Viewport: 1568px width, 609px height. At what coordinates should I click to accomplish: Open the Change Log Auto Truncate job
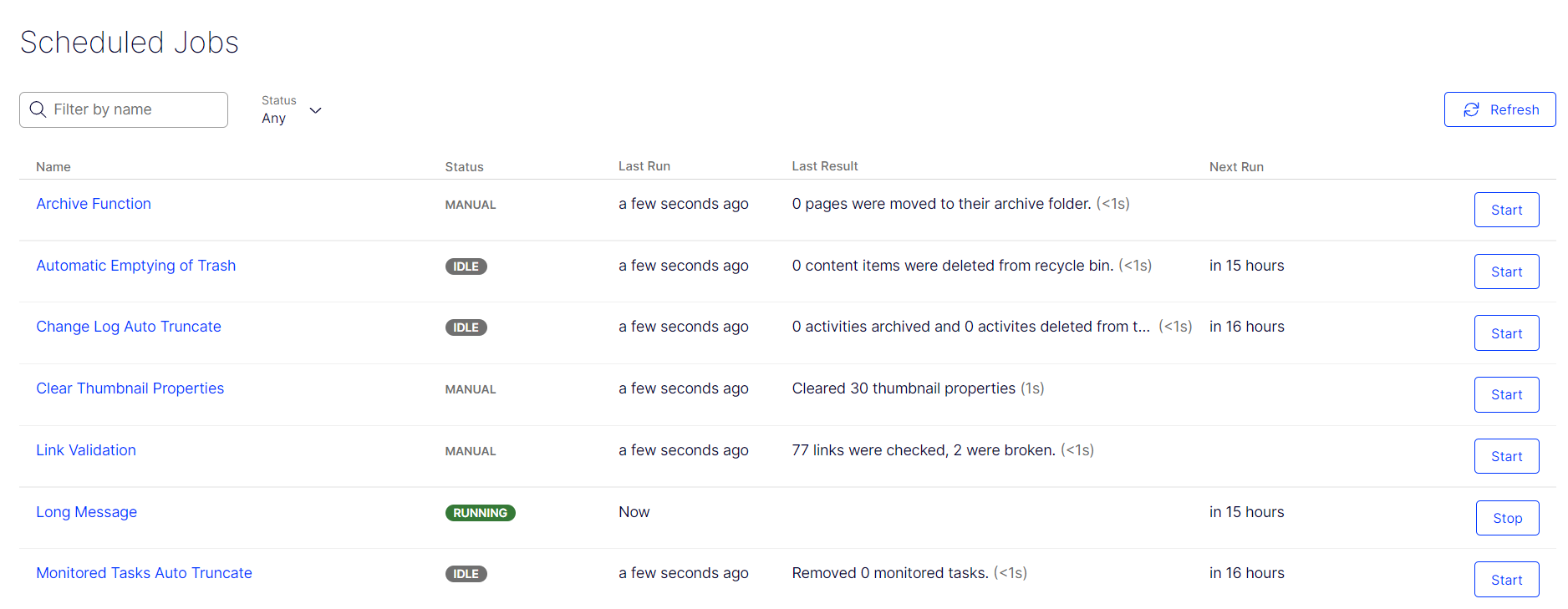129,327
